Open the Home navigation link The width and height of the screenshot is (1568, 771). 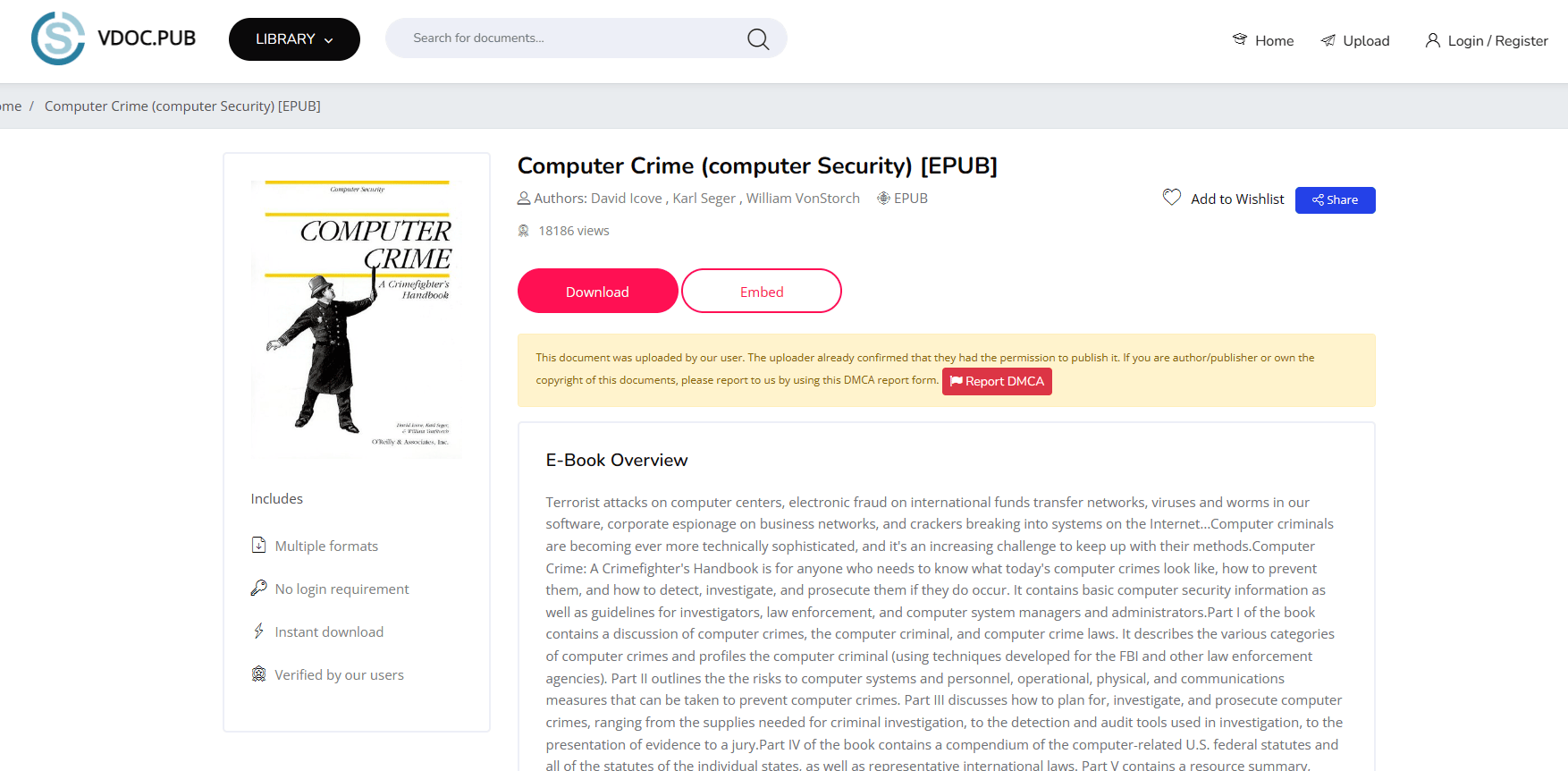(x=1273, y=40)
